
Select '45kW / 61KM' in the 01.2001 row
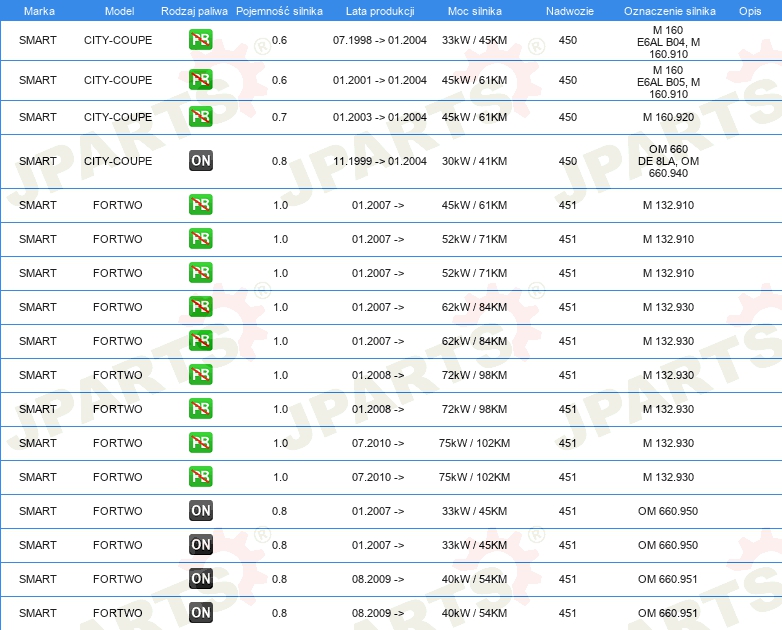(x=474, y=80)
